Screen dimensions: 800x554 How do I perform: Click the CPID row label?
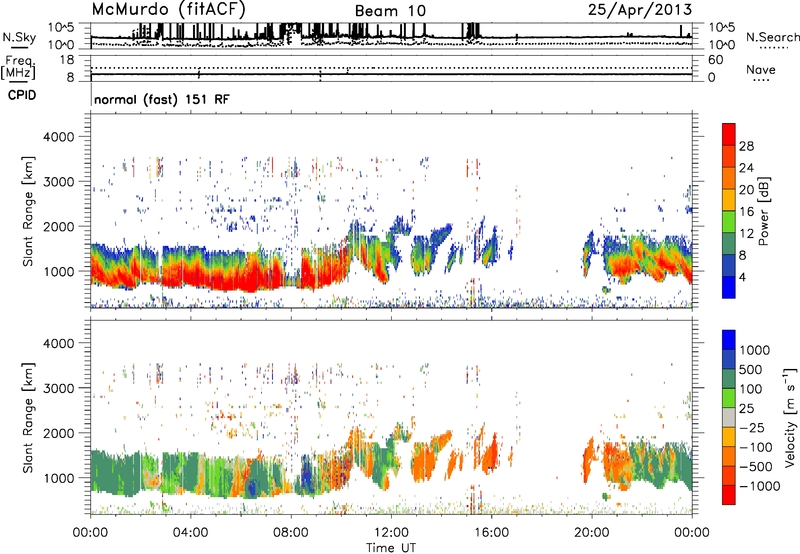click(x=22, y=95)
